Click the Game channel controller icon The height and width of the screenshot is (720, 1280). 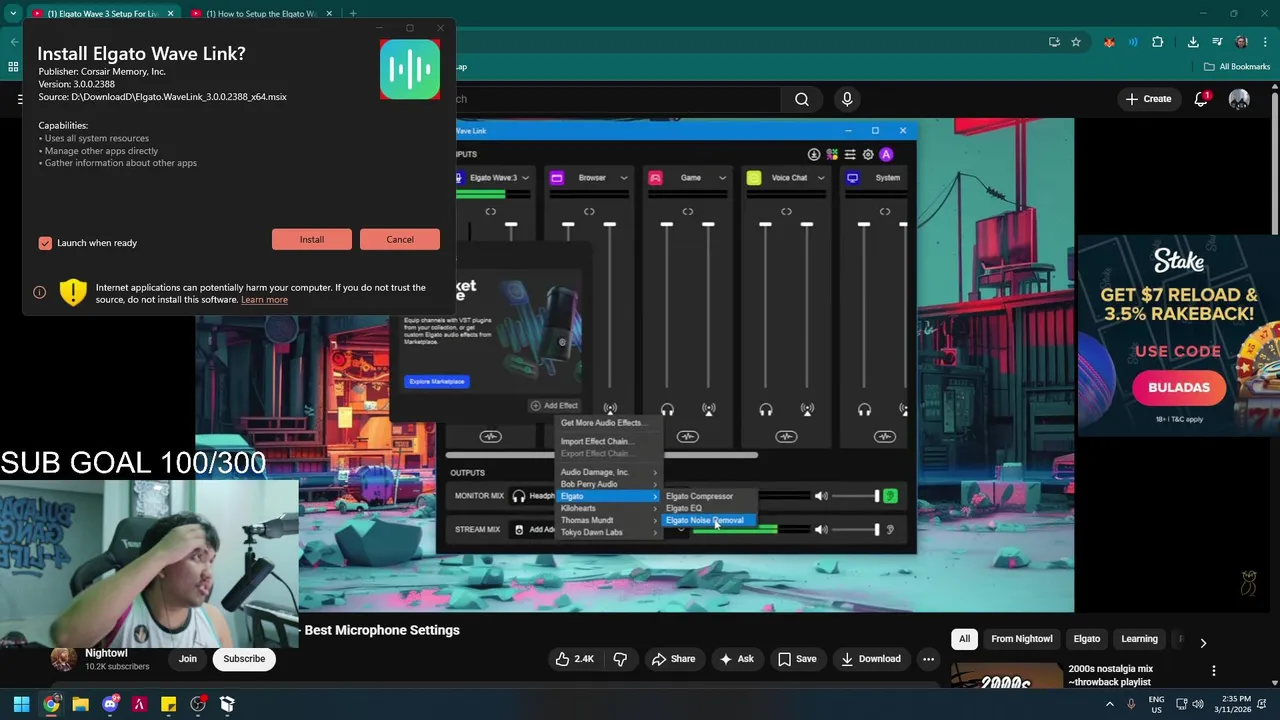[x=655, y=178]
